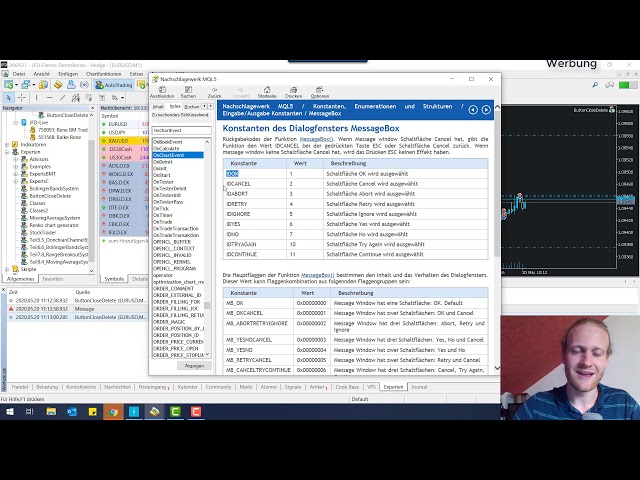
Task: Expand the Indikatoren tree node
Action: pyautogui.click(x=7, y=144)
